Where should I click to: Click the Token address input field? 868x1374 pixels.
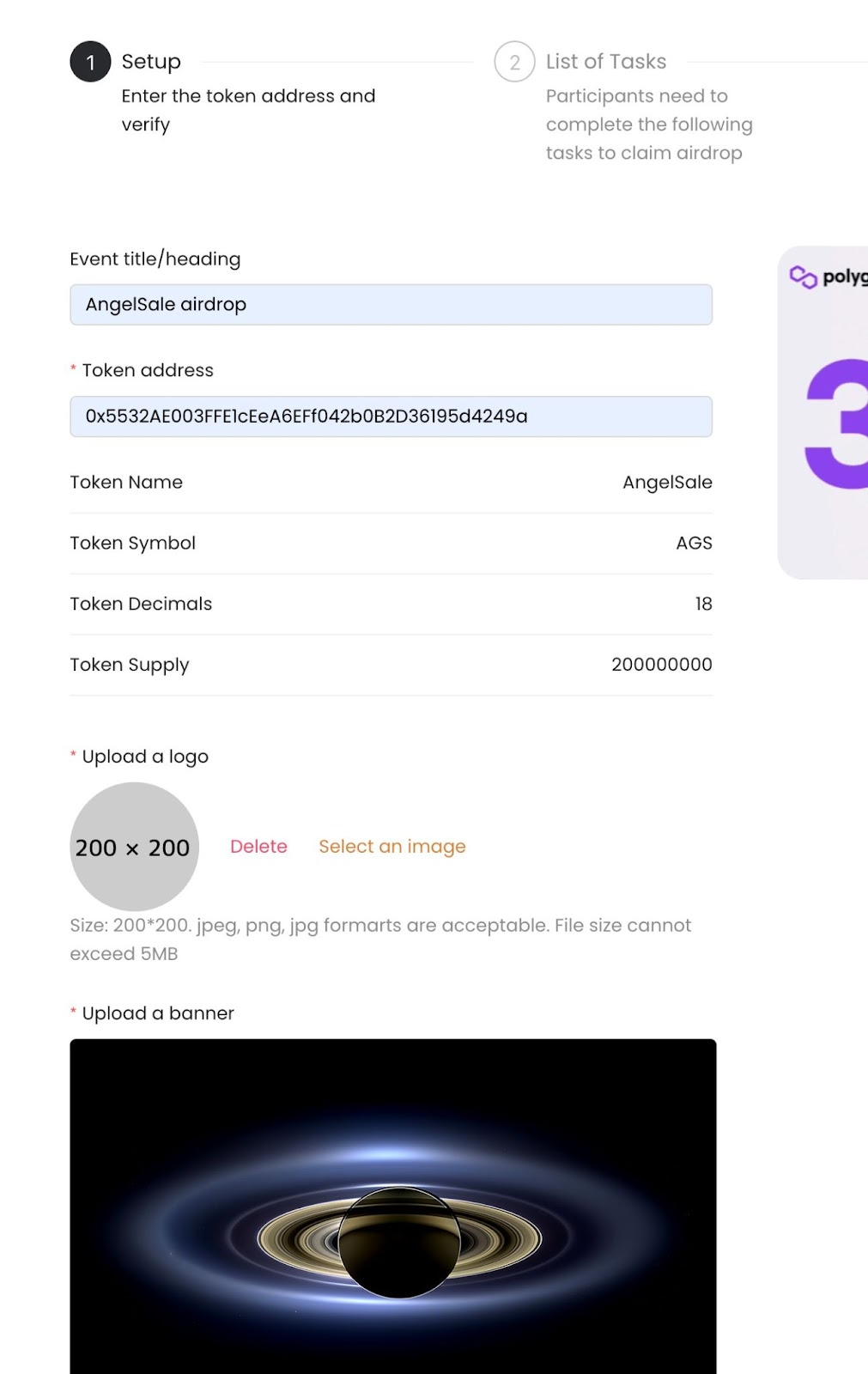[x=391, y=416]
